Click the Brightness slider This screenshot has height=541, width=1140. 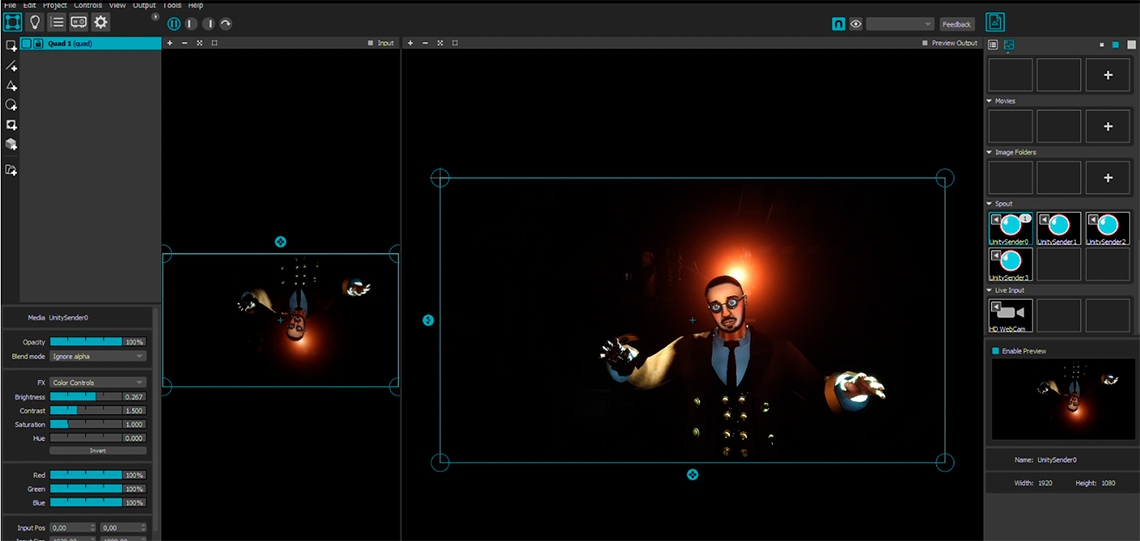(85, 397)
